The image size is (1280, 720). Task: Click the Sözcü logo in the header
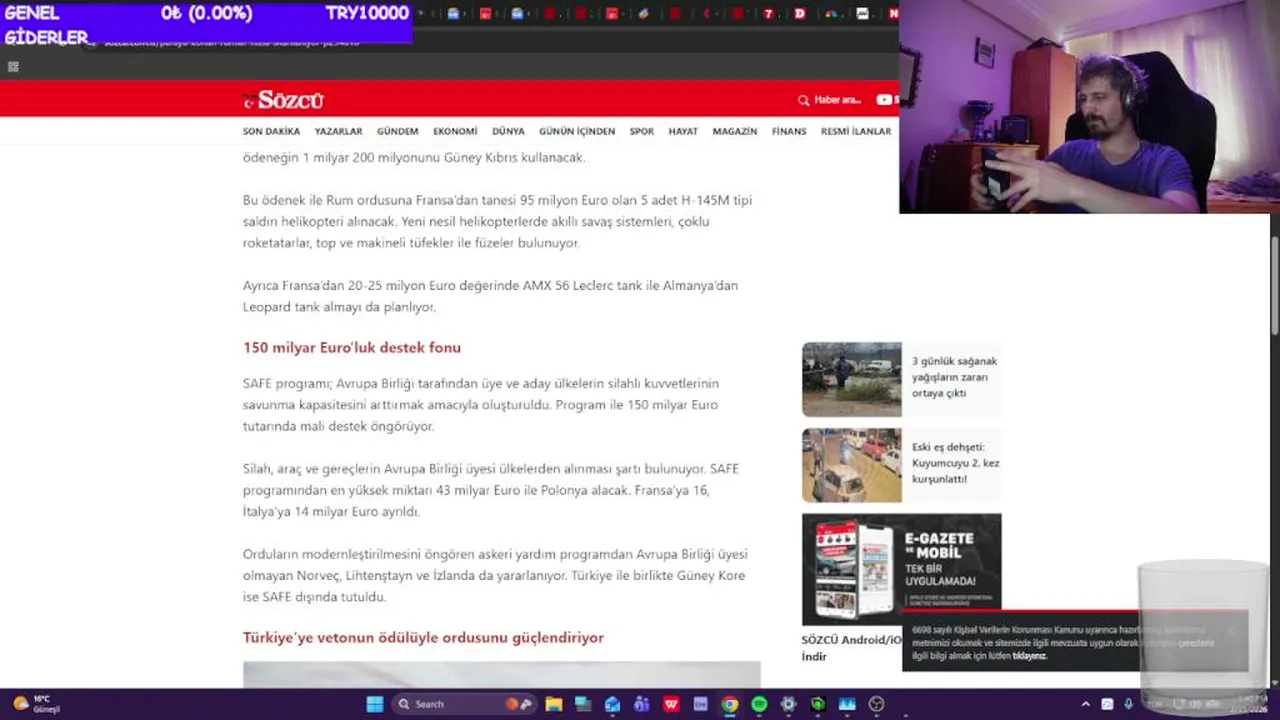(284, 100)
